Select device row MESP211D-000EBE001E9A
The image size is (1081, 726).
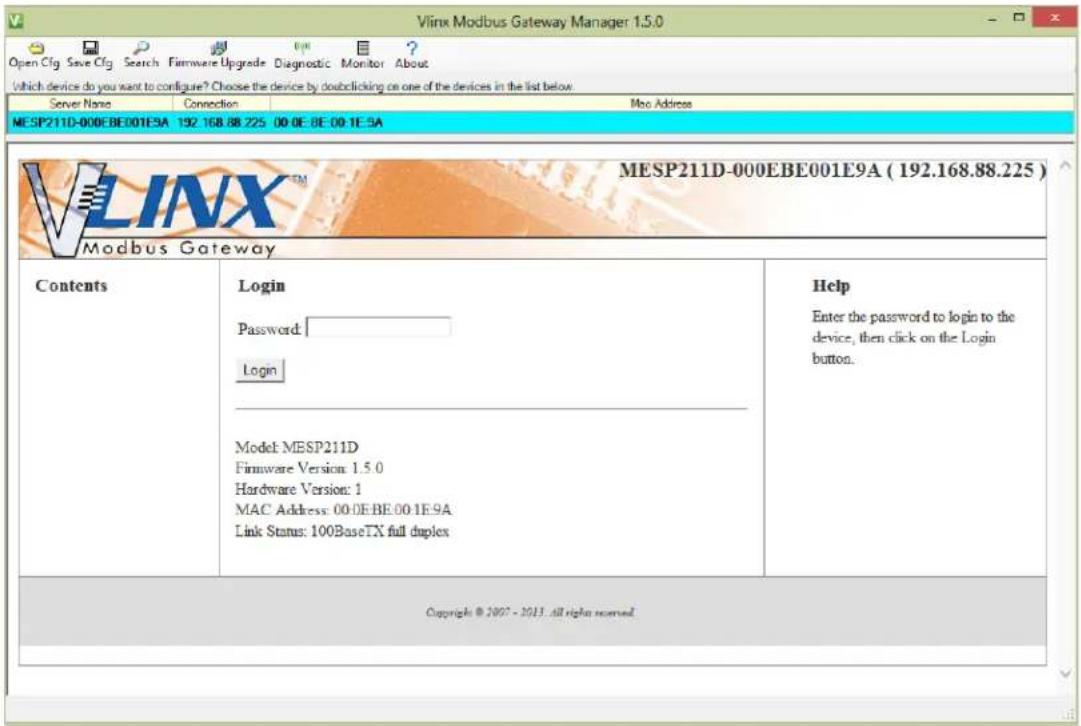(x=540, y=123)
